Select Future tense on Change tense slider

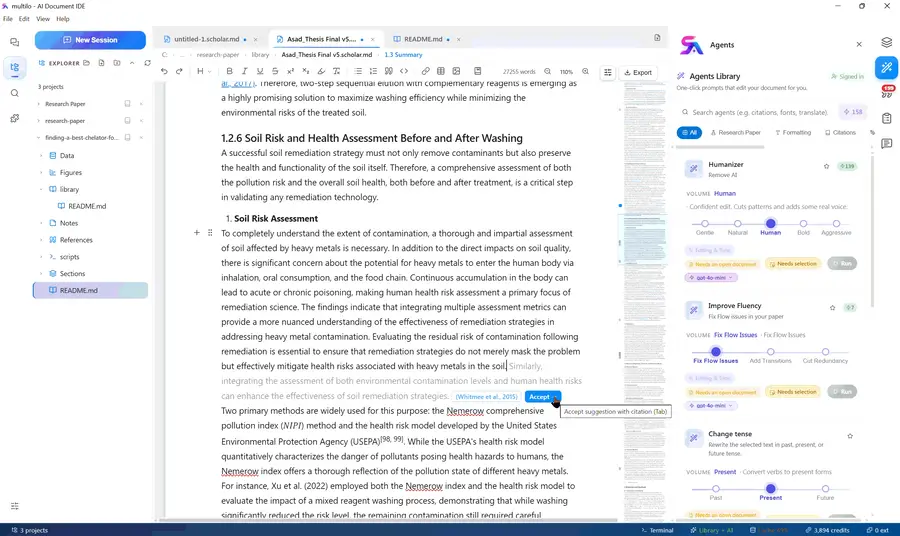point(825,489)
